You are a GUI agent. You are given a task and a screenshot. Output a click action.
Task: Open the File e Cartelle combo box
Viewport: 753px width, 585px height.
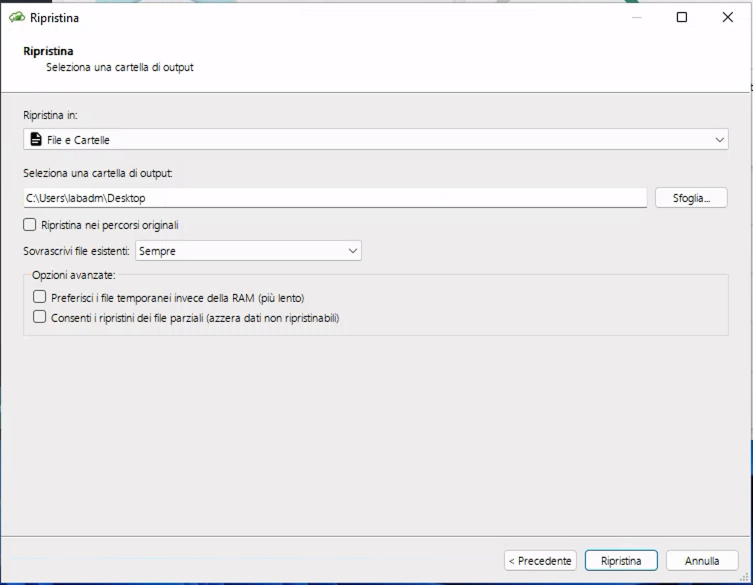[375, 140]
